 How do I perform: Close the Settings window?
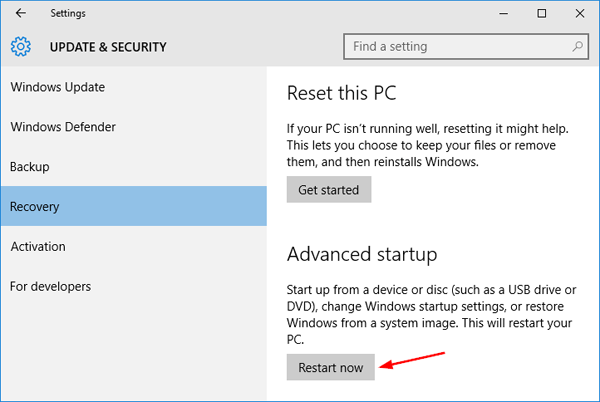(x=580, y=13)
